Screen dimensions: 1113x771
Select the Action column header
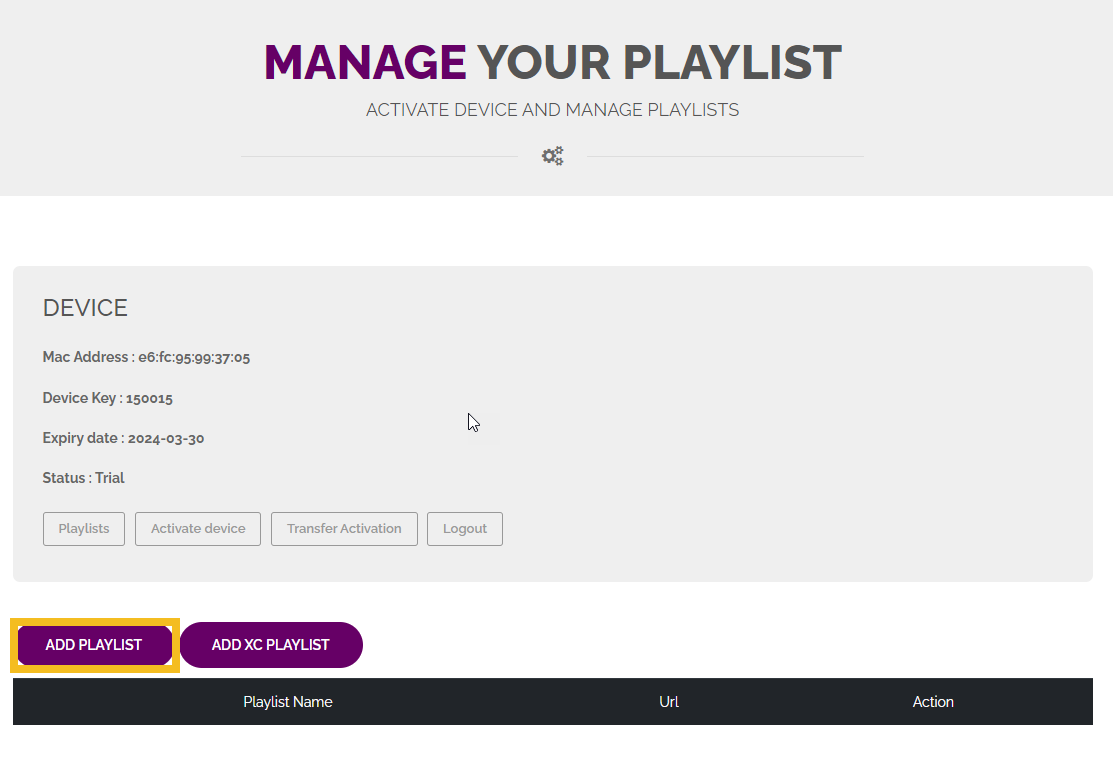click(x=932, y=701)
